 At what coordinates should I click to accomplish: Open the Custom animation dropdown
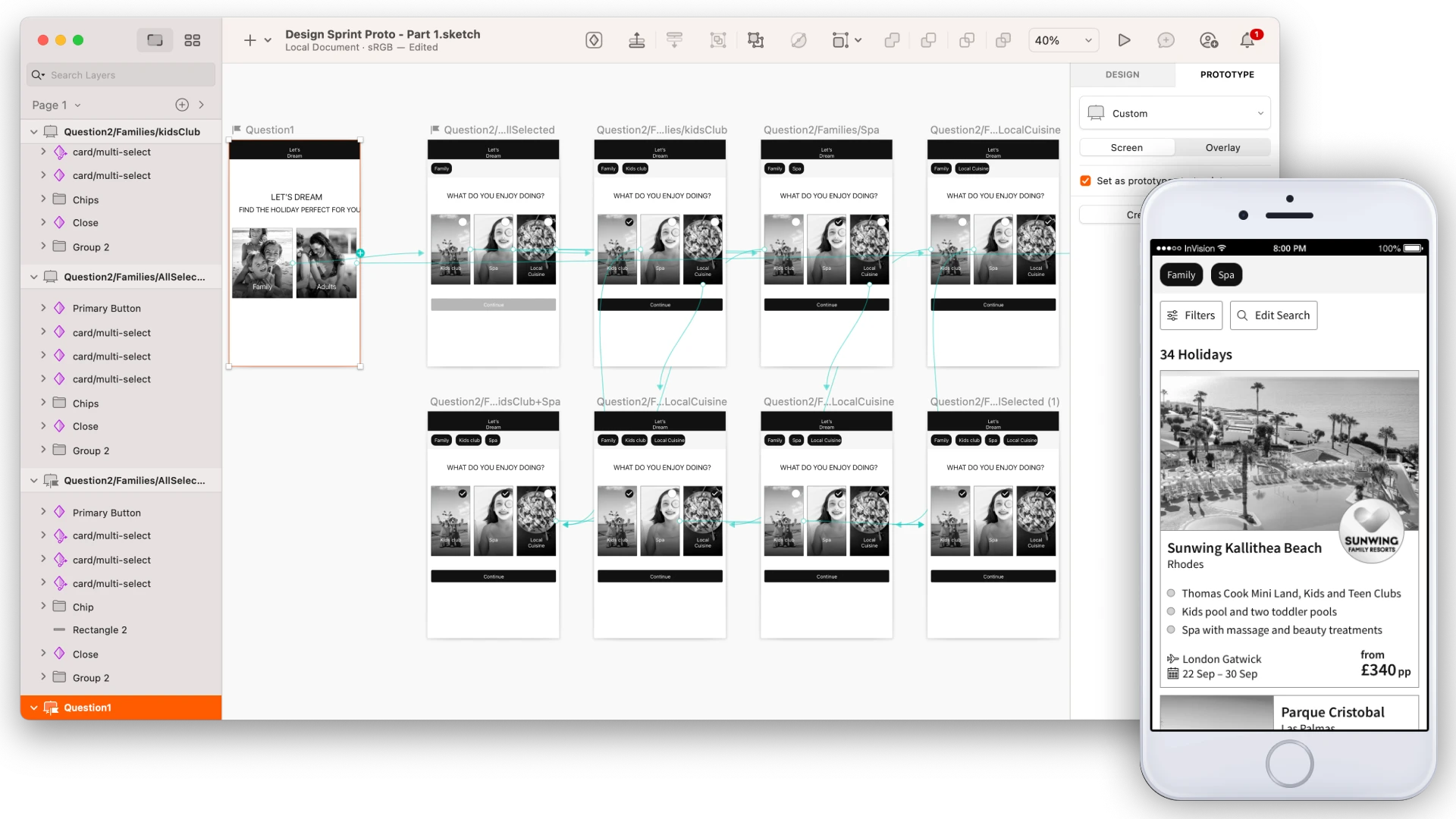[x=1174, y=113]
